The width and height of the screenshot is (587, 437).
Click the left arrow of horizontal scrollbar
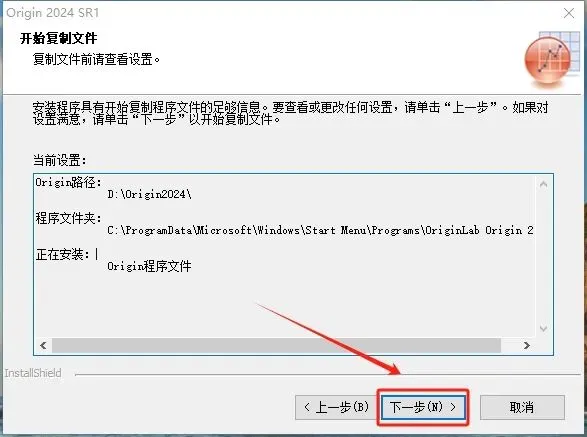[x=43, y=345]
